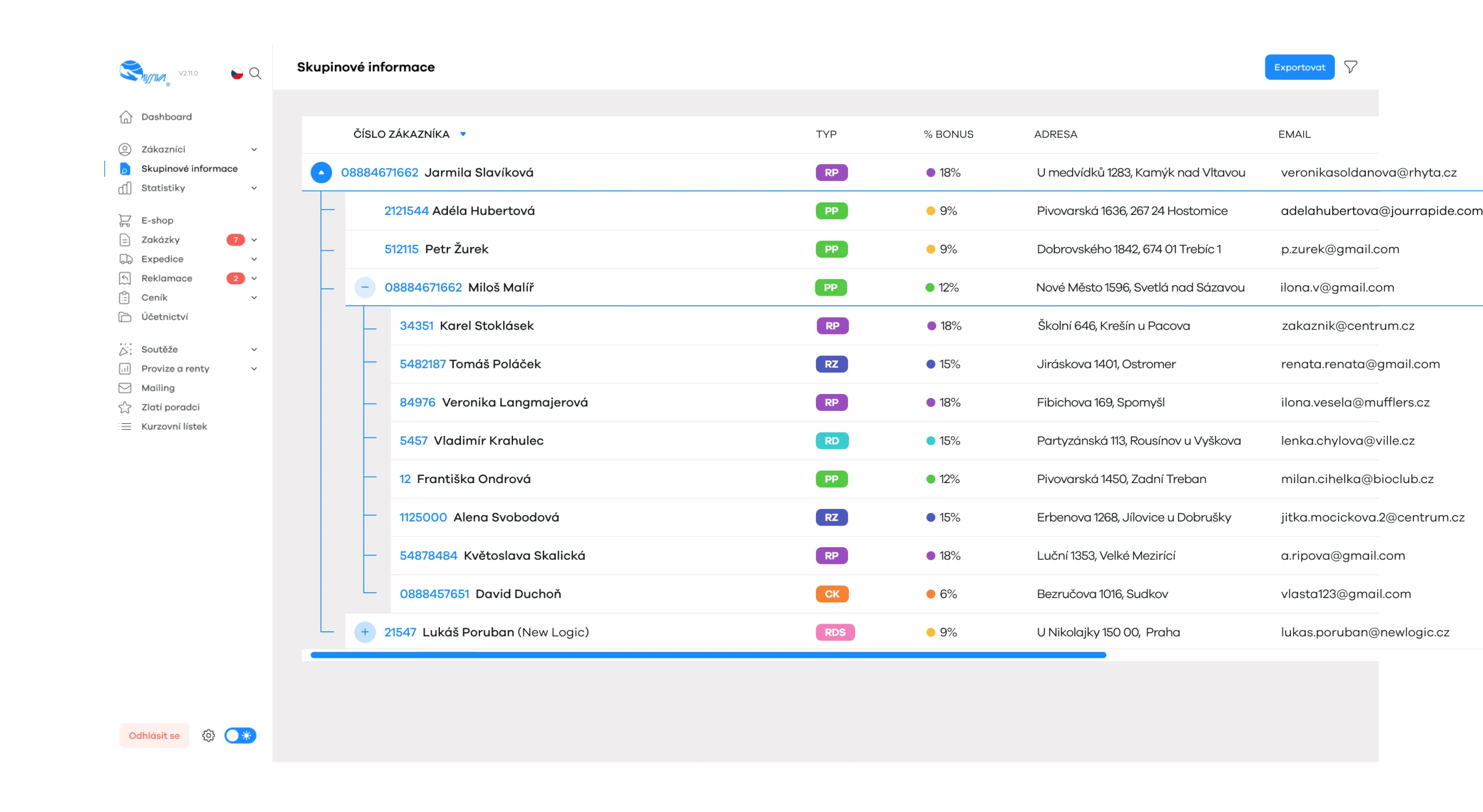Click the Skupinové informace document icon

125,169
